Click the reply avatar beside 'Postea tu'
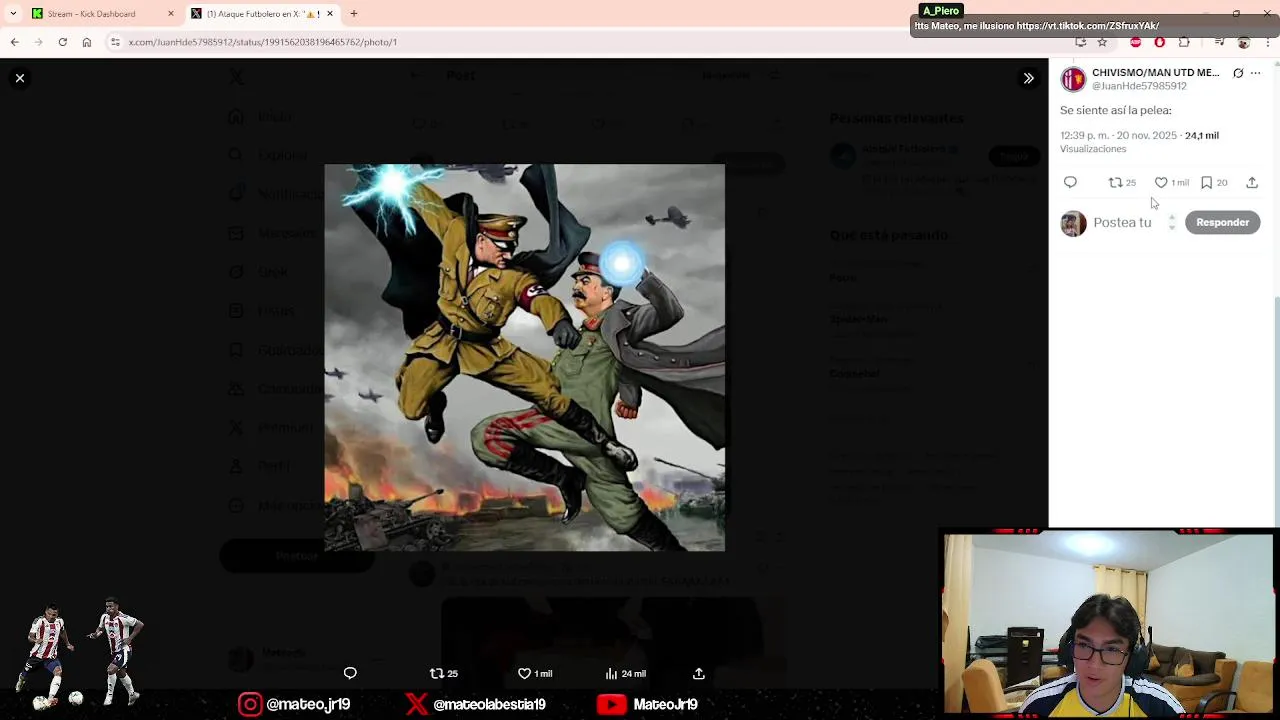 pyautogui.click(x=1073, y=223)
